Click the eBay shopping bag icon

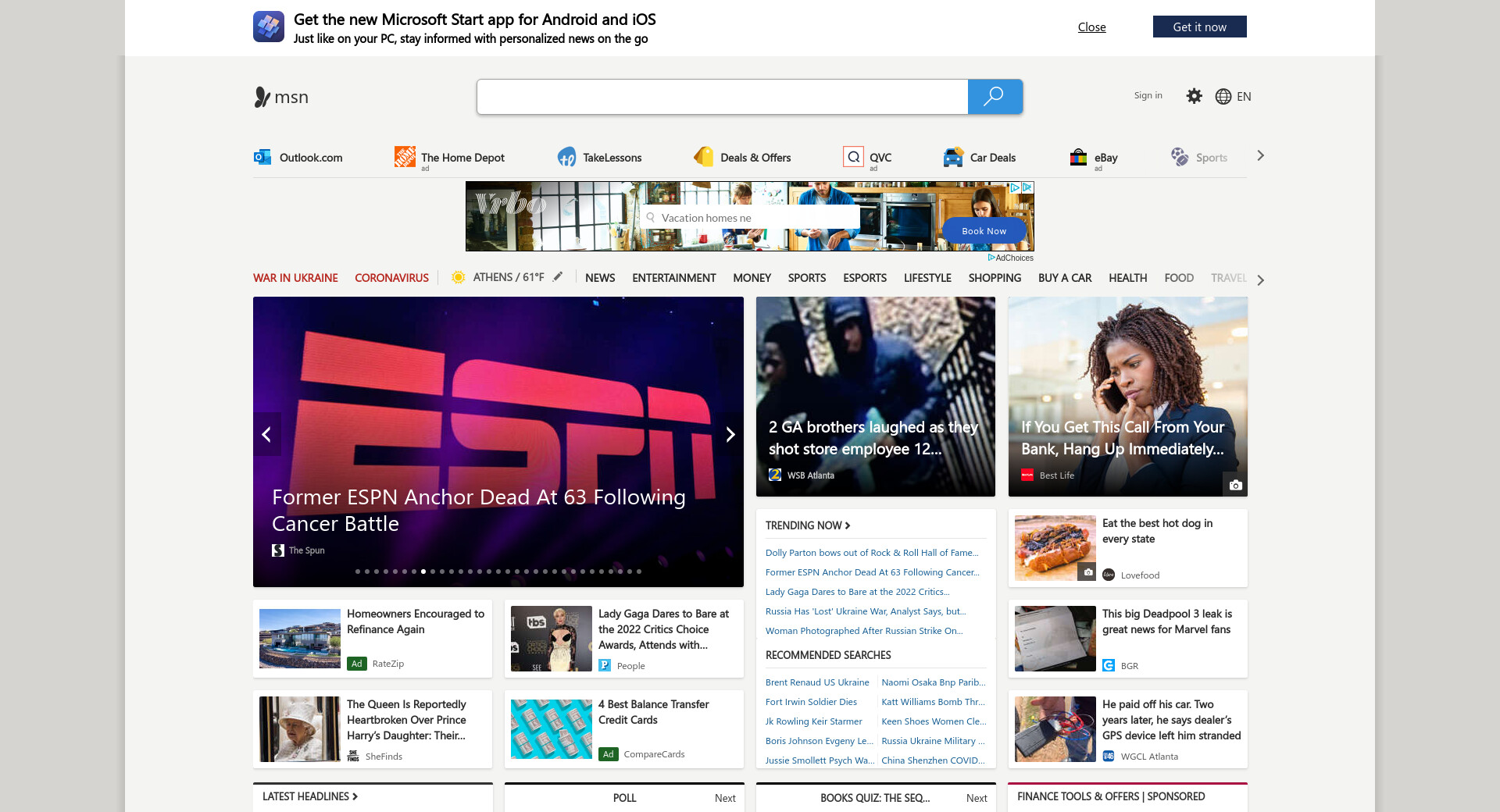coord(1078,157)
